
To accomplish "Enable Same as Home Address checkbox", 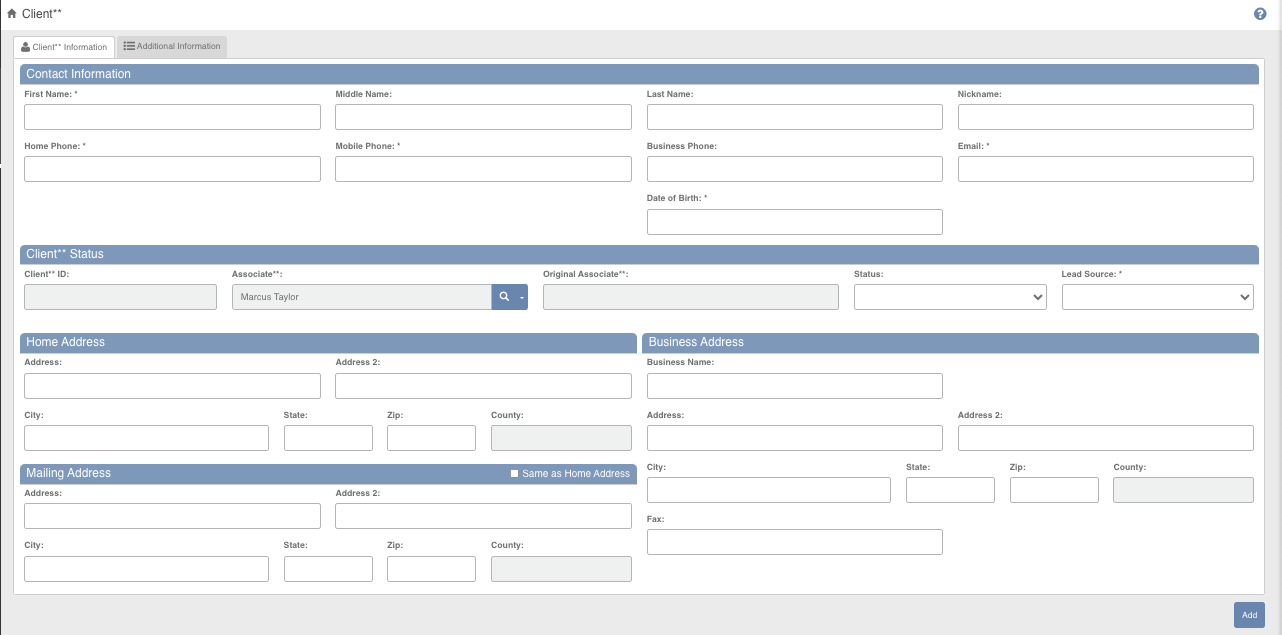I will click(x=515, y=473).
